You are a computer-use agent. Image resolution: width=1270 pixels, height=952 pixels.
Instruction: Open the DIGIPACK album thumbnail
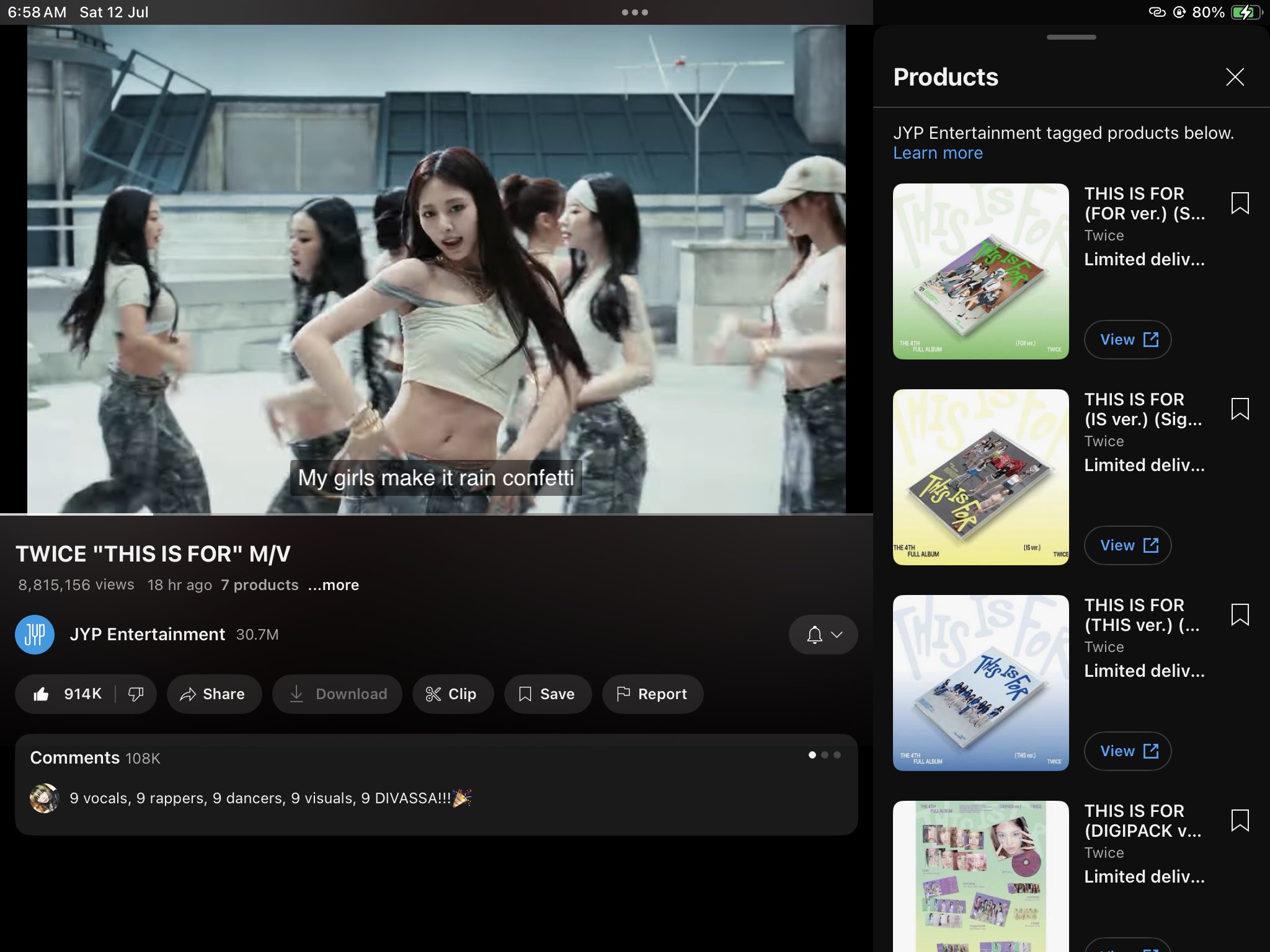point(980,876)
